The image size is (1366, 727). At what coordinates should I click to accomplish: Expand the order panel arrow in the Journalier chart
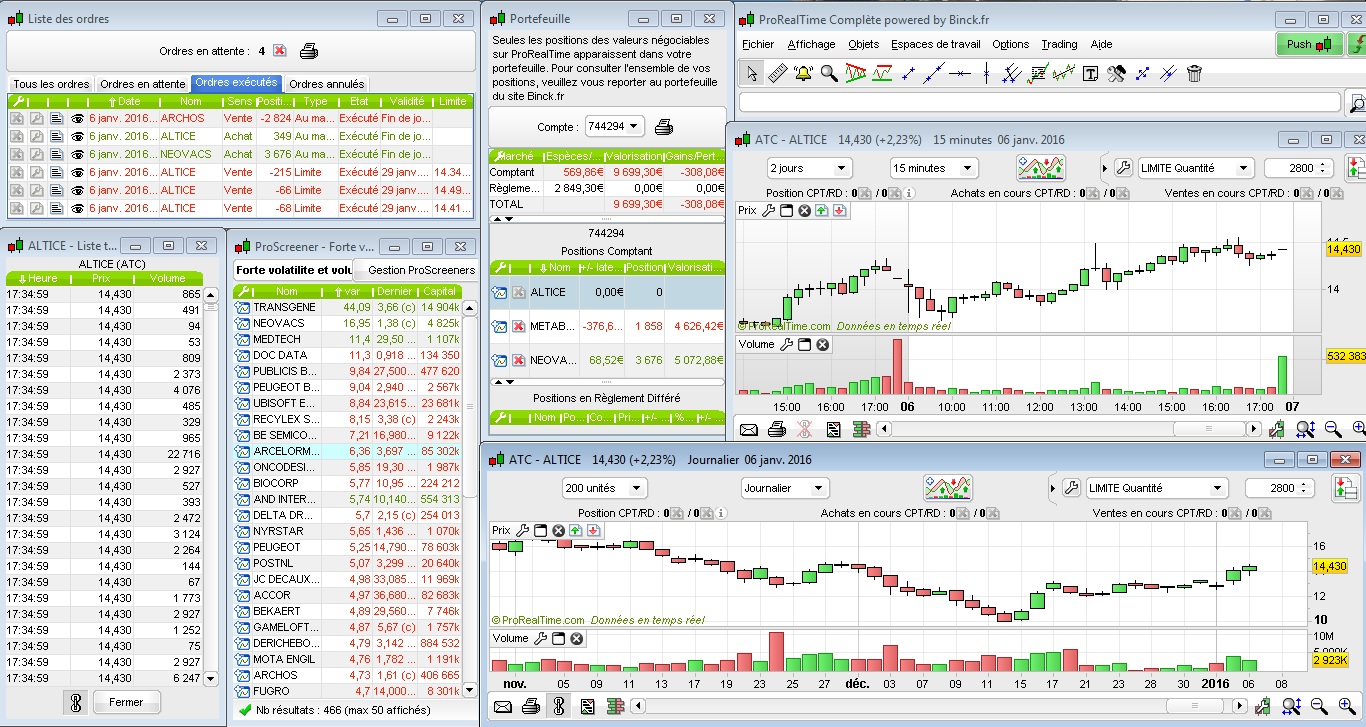1051,488
